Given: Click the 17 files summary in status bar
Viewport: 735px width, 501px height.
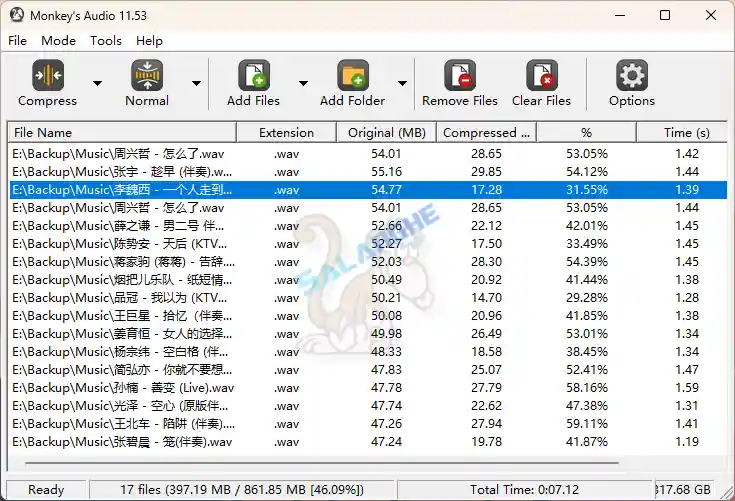Looking at the screenshot, I should [242, 490].
